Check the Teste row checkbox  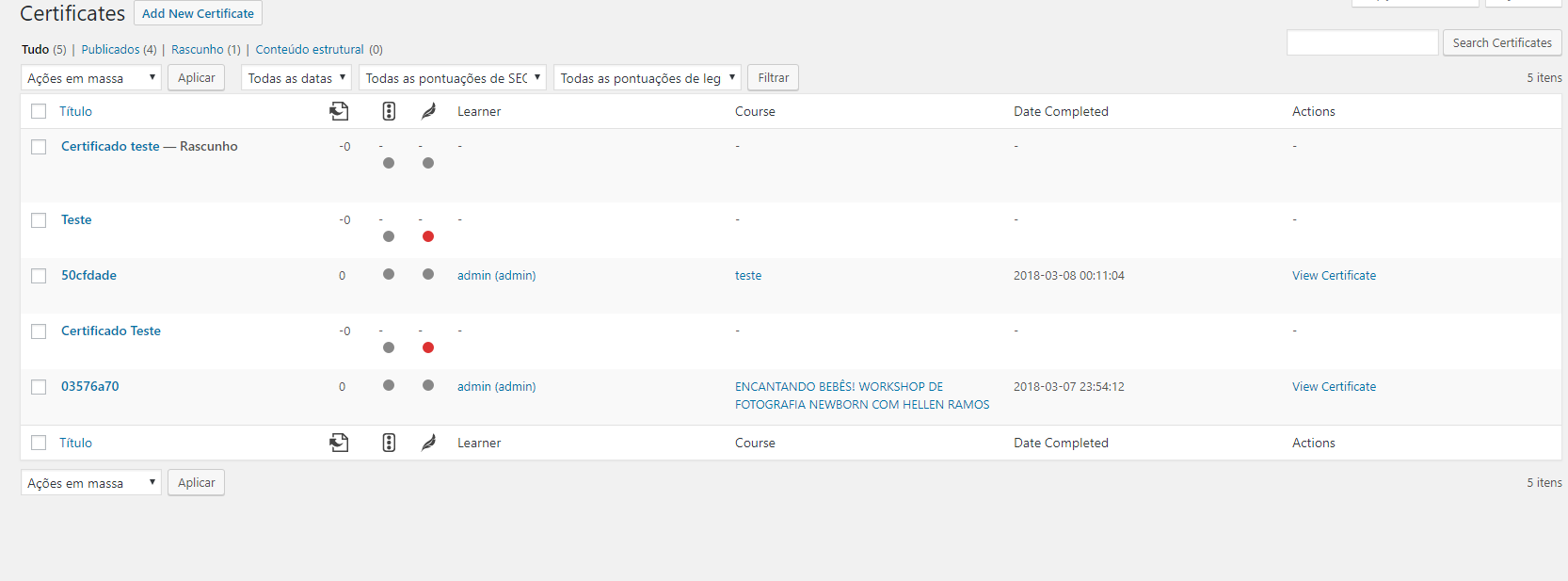point(39,220)
